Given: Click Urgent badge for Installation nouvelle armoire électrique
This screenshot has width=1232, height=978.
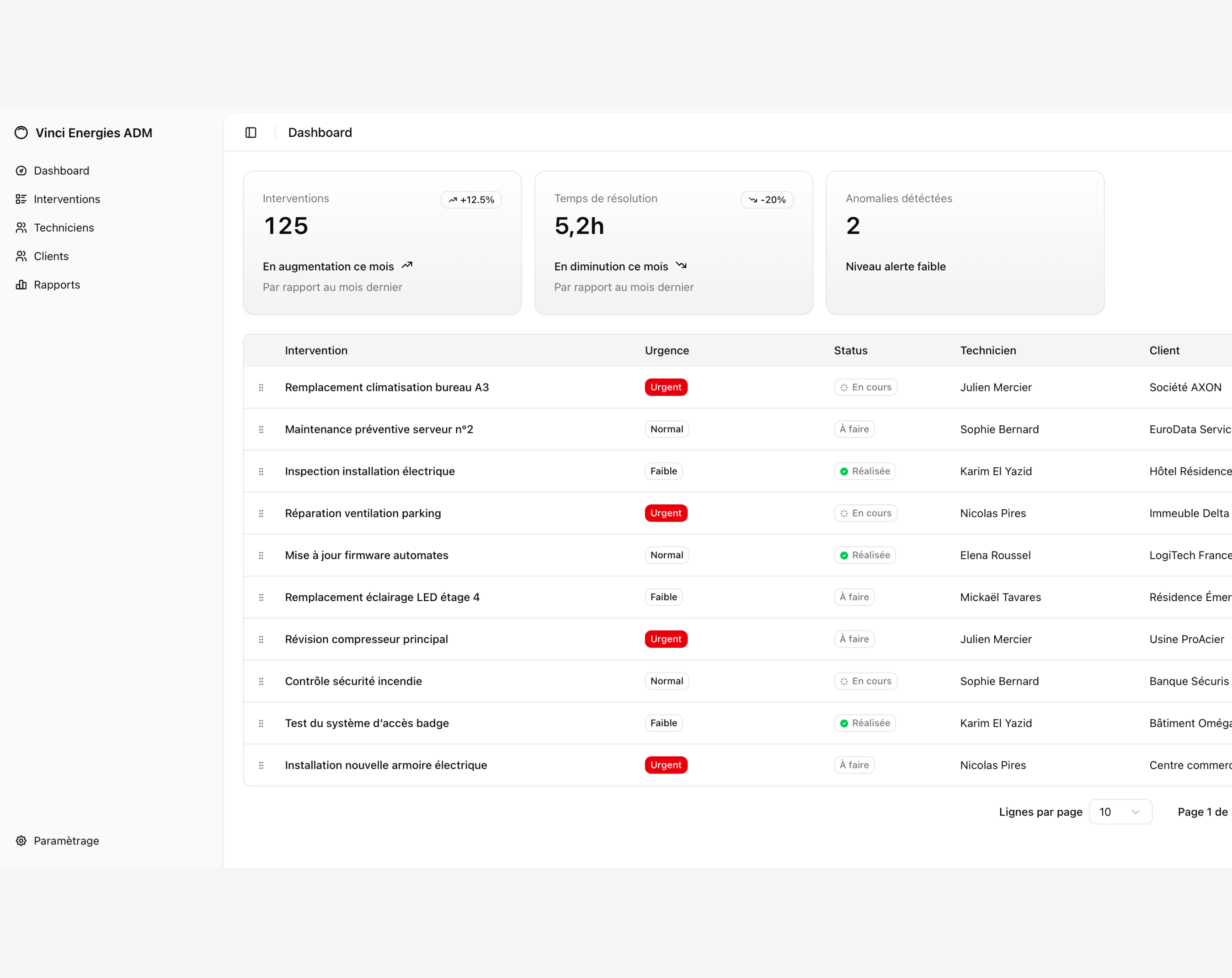Looking at the screenshot, I should click(666, 765).
